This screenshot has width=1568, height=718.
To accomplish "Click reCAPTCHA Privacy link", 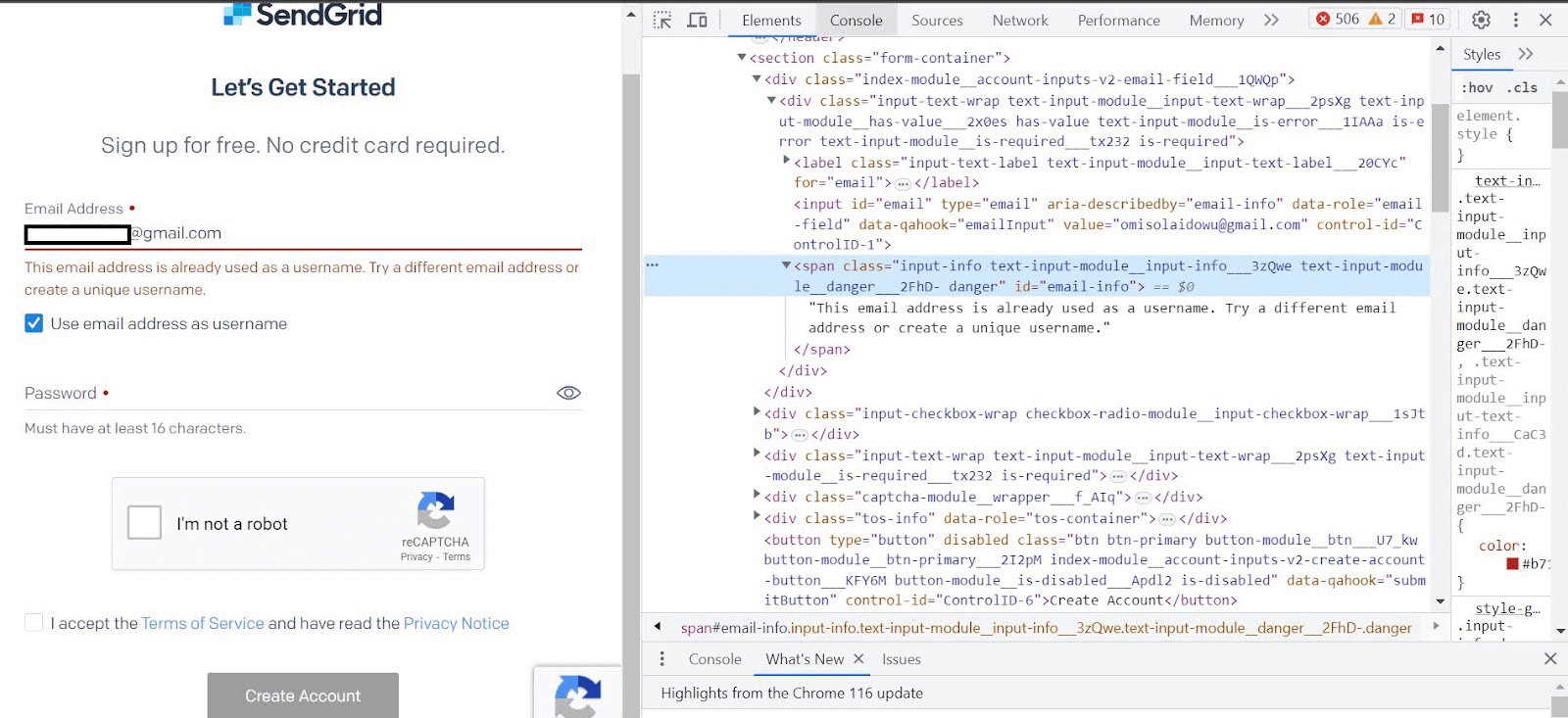I will [x=416, y=556].
